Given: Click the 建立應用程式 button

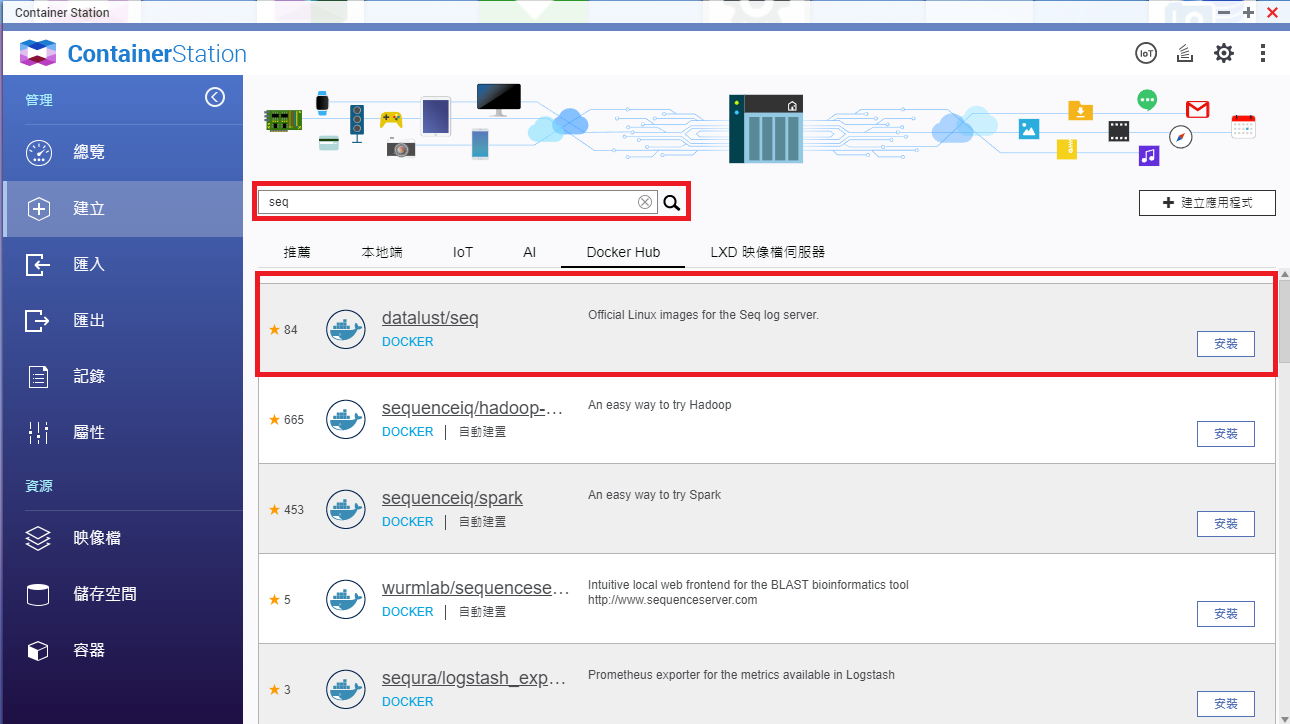Looking at the screenshot, I should point(1208,203).
